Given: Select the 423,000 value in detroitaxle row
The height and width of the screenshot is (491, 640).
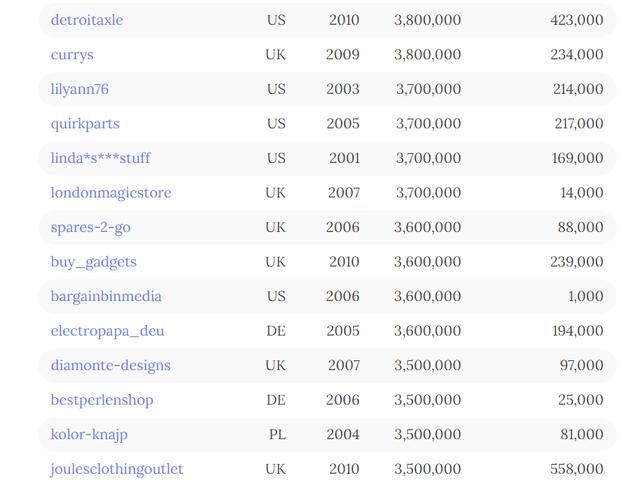Looking at the screenshot, I should pyautogui.click(x=577, y=20).
